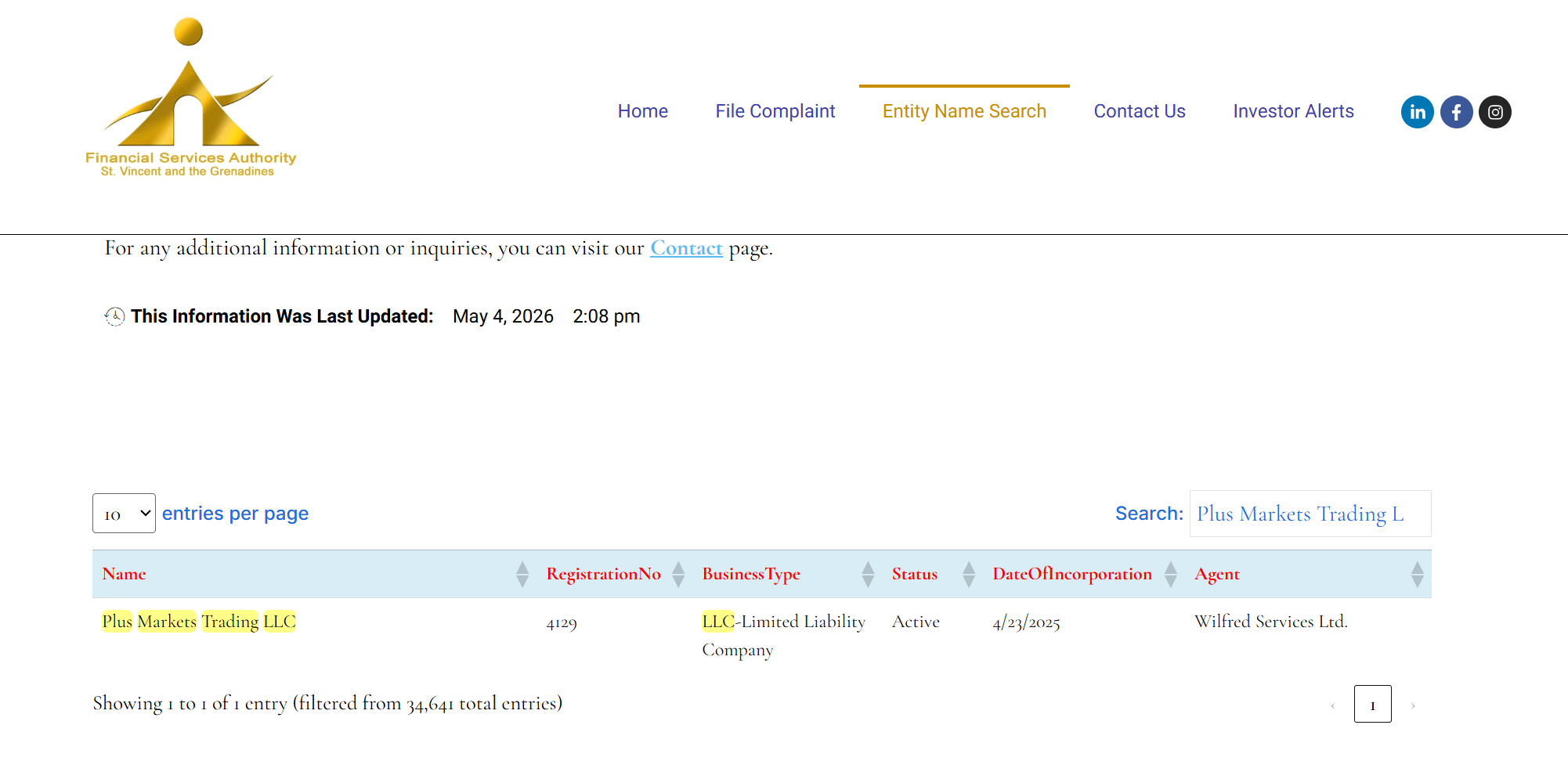This screenshot has width=1568, height=761.
Task: Focus the Search input field
Action: (x=1310, y=514)
